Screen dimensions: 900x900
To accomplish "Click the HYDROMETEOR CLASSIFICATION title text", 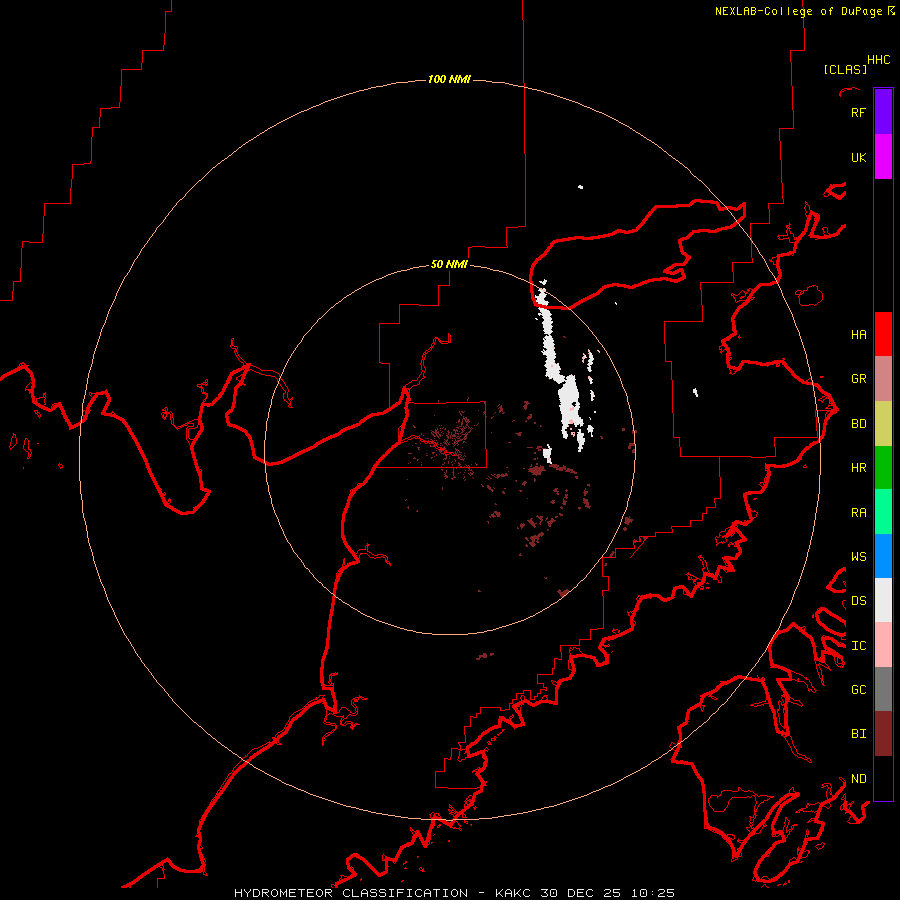I will [351, 893].
